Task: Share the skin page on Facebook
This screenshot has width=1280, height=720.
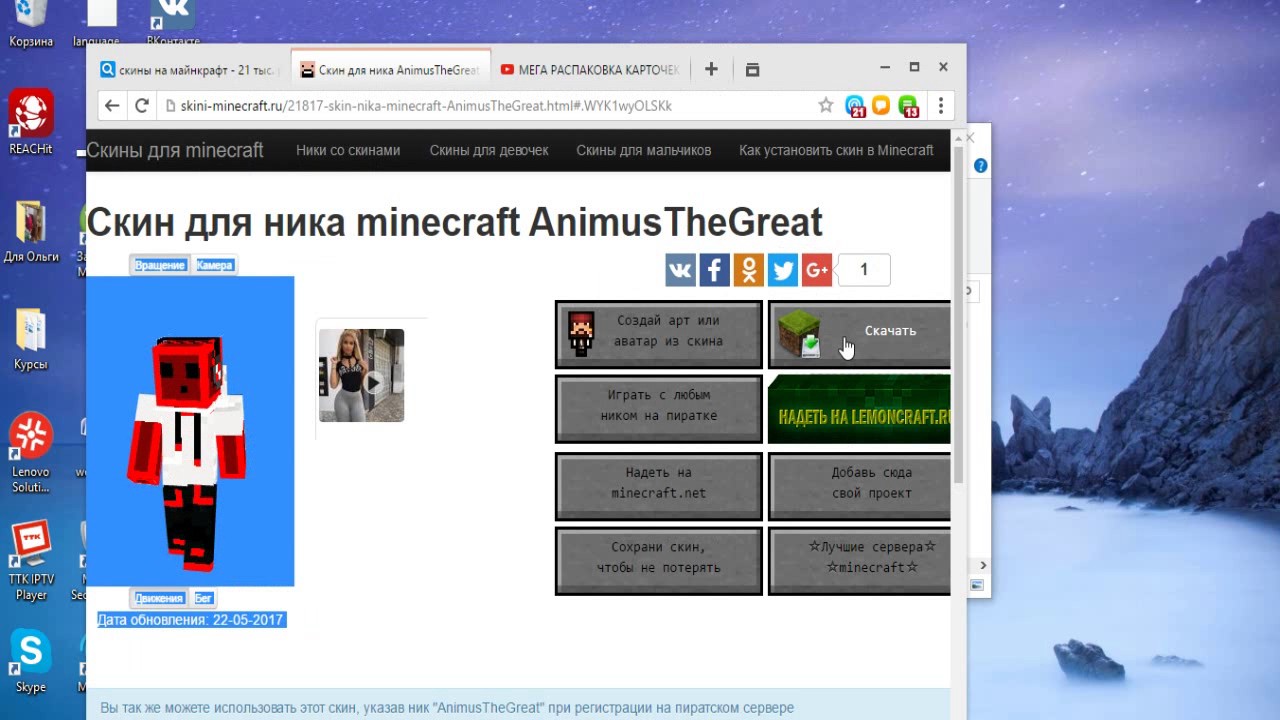Action: (x=714, y=270)
